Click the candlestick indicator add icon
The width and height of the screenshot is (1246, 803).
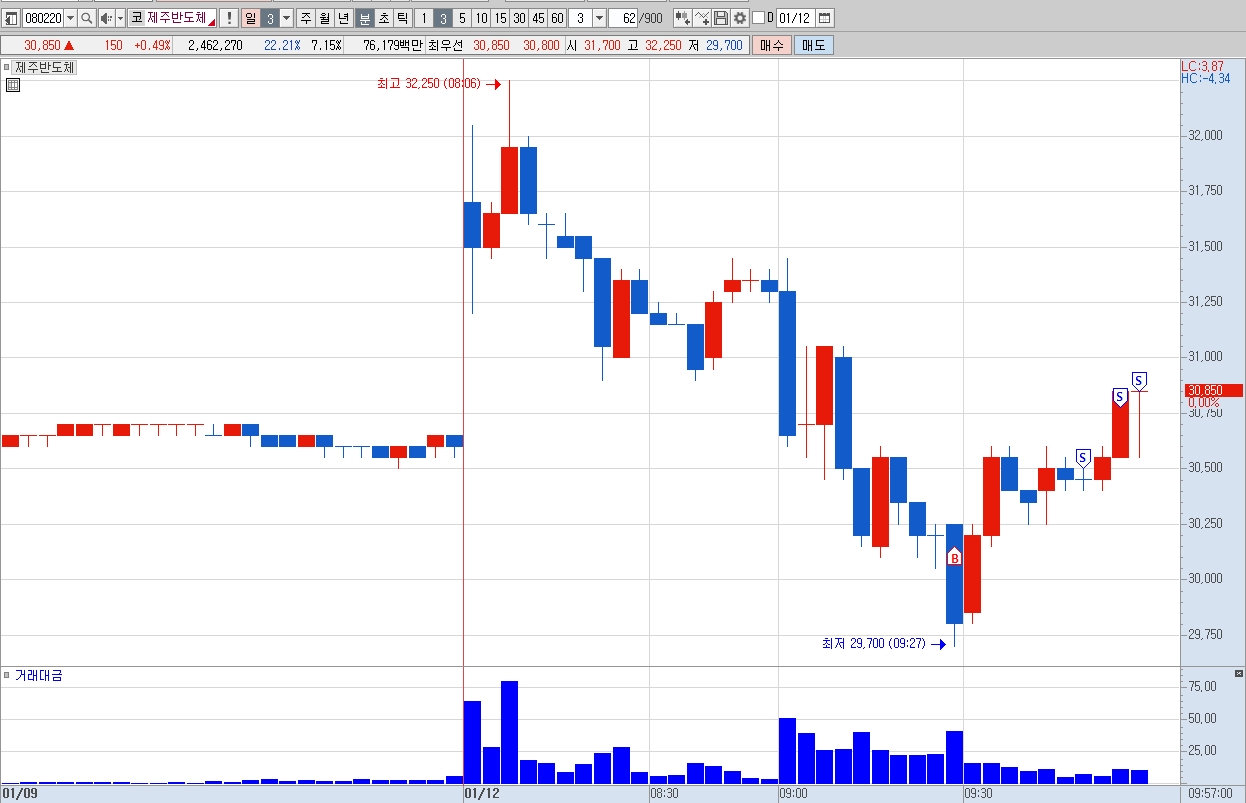point(682,18)
